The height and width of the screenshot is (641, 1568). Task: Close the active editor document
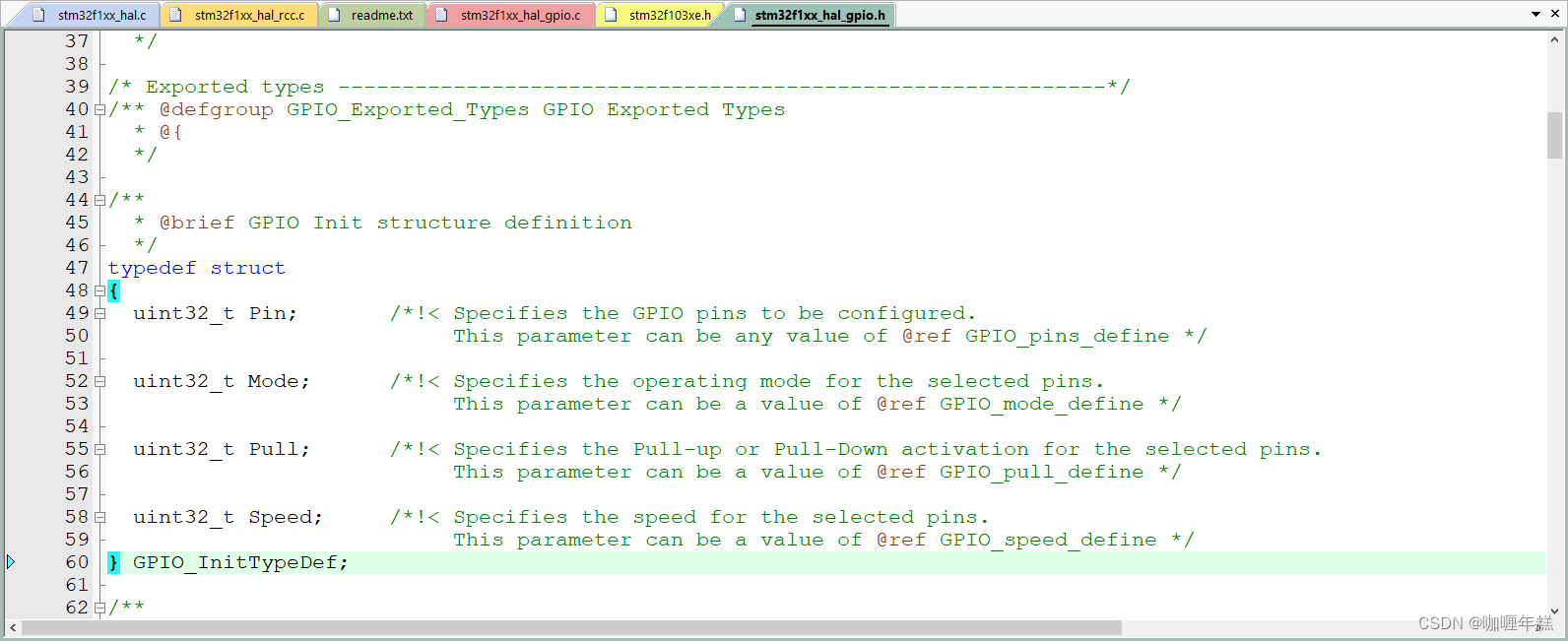pyautogui.click(x=1555, y=14)
